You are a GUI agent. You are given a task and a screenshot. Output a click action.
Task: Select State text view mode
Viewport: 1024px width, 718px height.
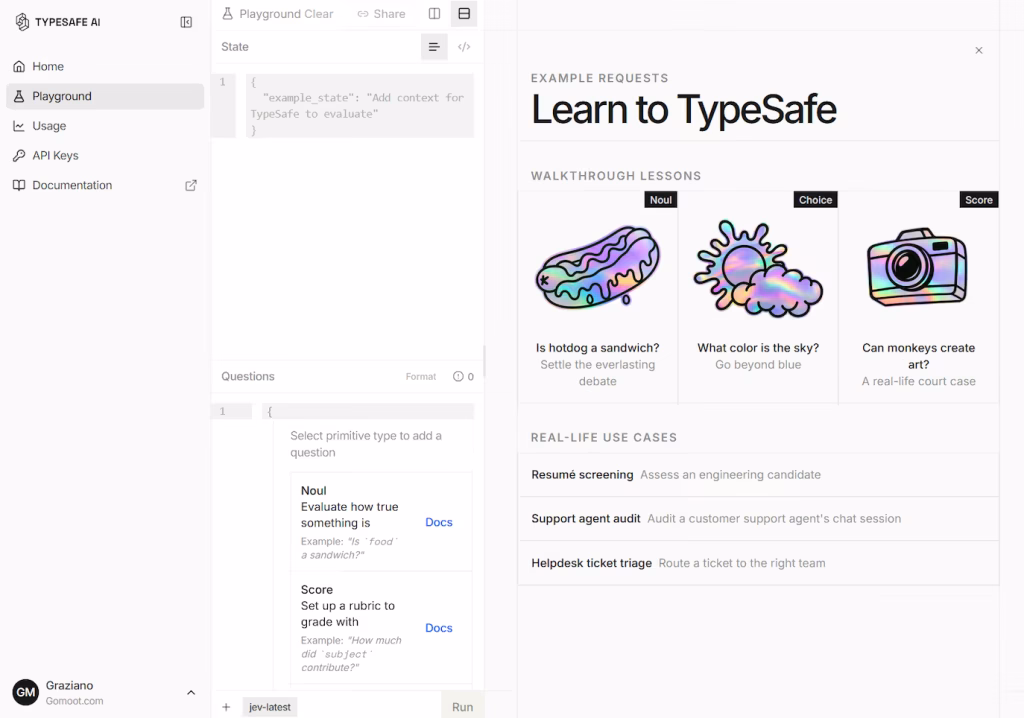click(434, 47)
